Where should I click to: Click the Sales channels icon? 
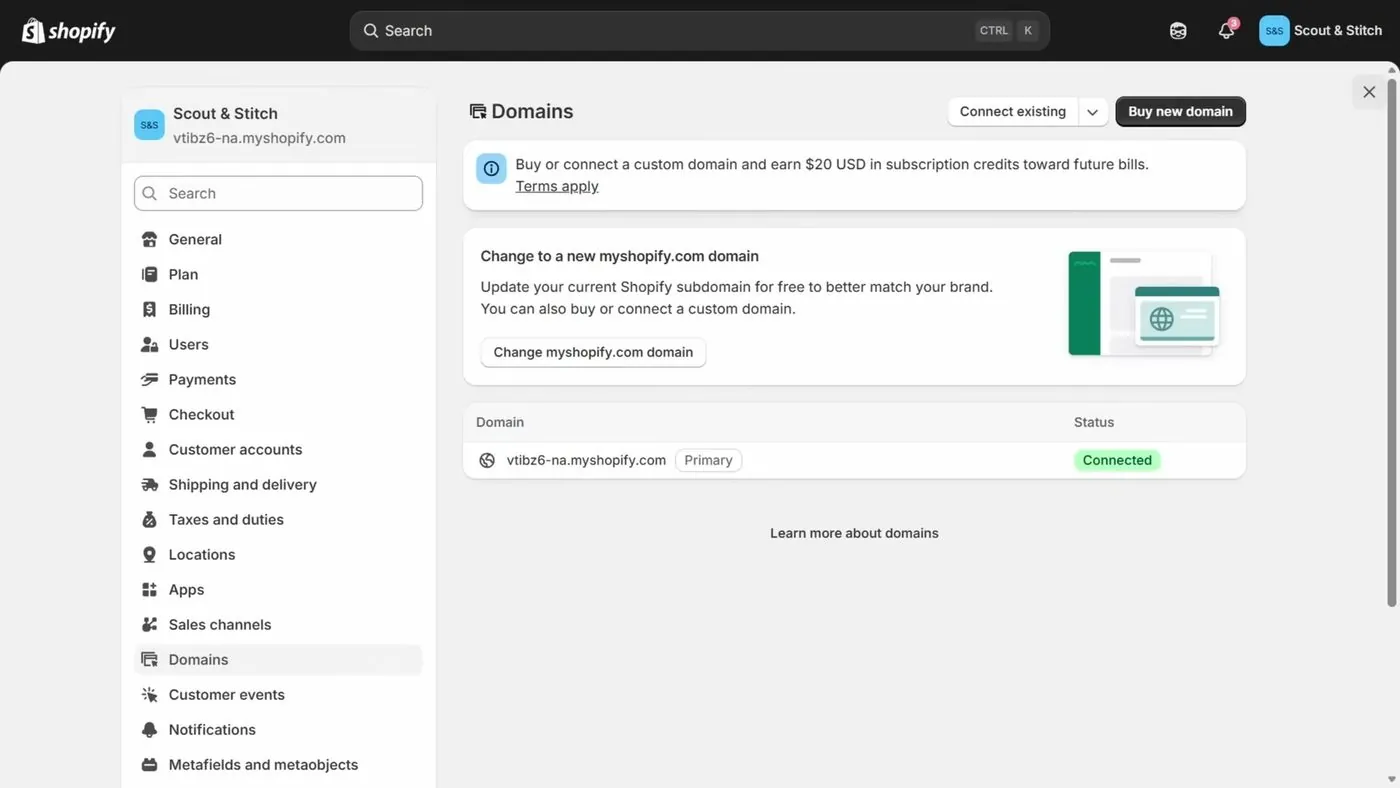coord(149,625)
